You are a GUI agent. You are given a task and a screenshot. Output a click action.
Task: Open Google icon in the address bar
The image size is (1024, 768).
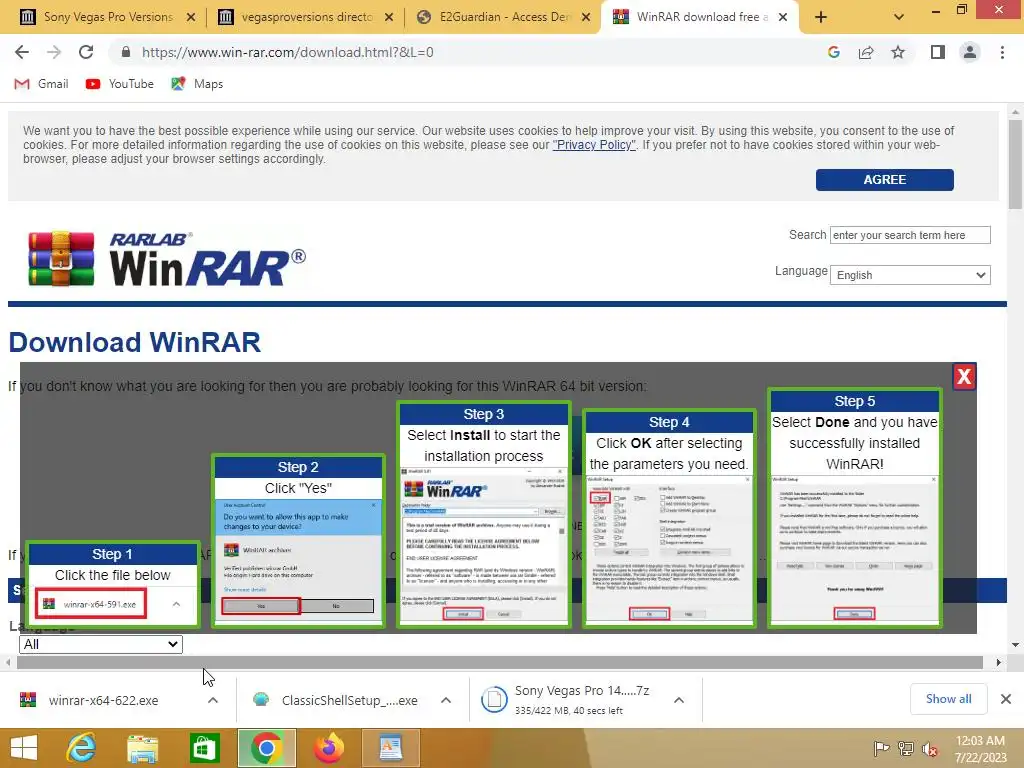coord(833,52)
